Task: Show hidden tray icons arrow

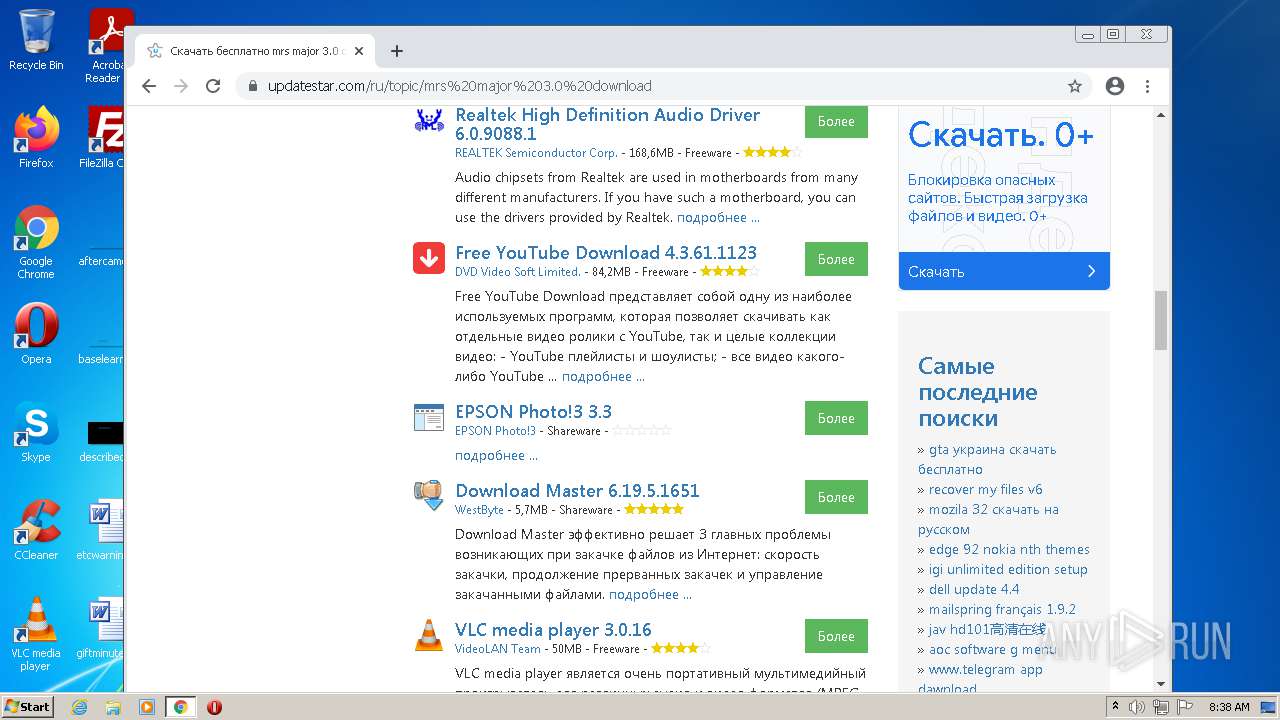Action: click(x=1116, y=707)
